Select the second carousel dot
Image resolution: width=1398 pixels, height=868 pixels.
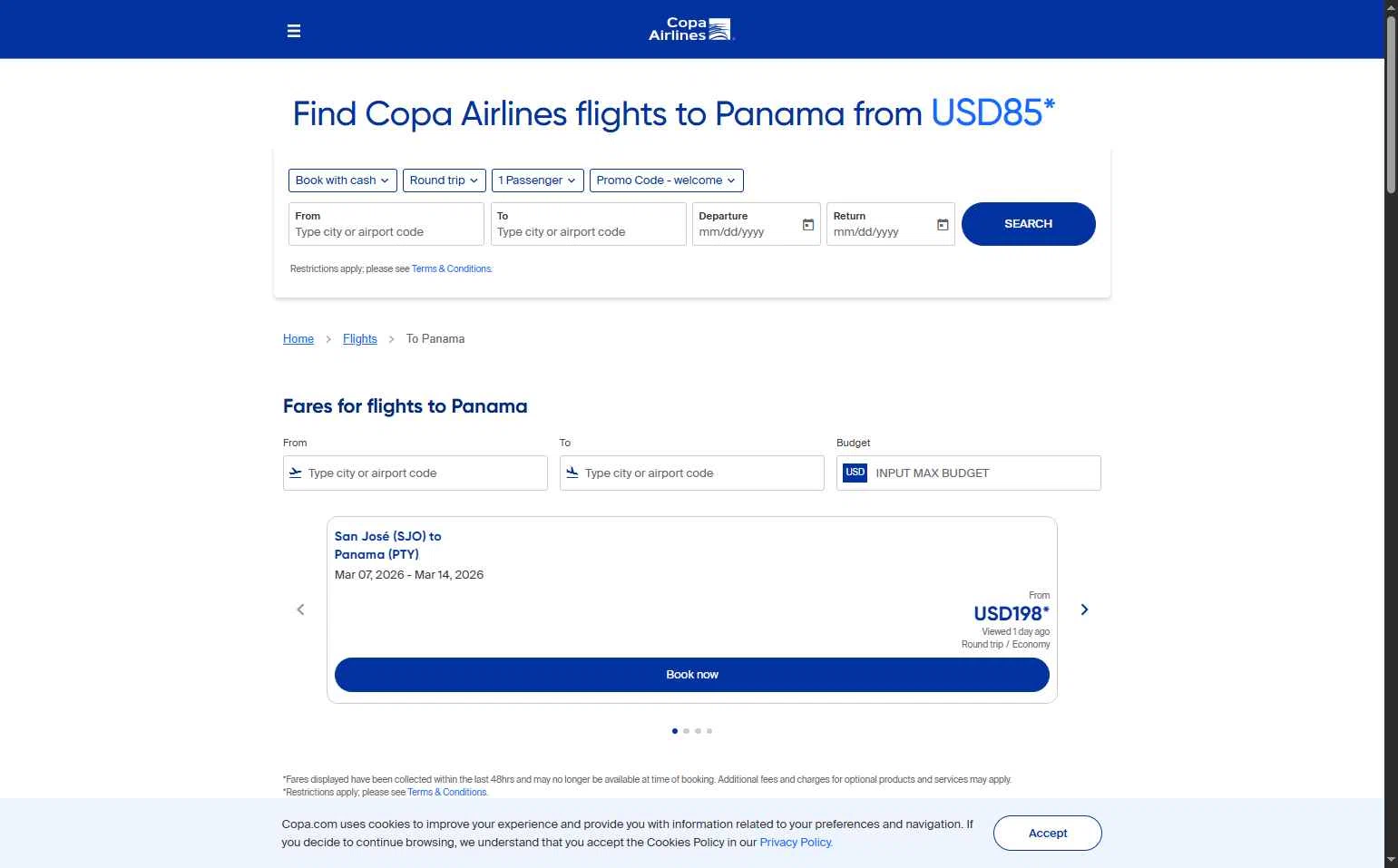coord(687,731)
